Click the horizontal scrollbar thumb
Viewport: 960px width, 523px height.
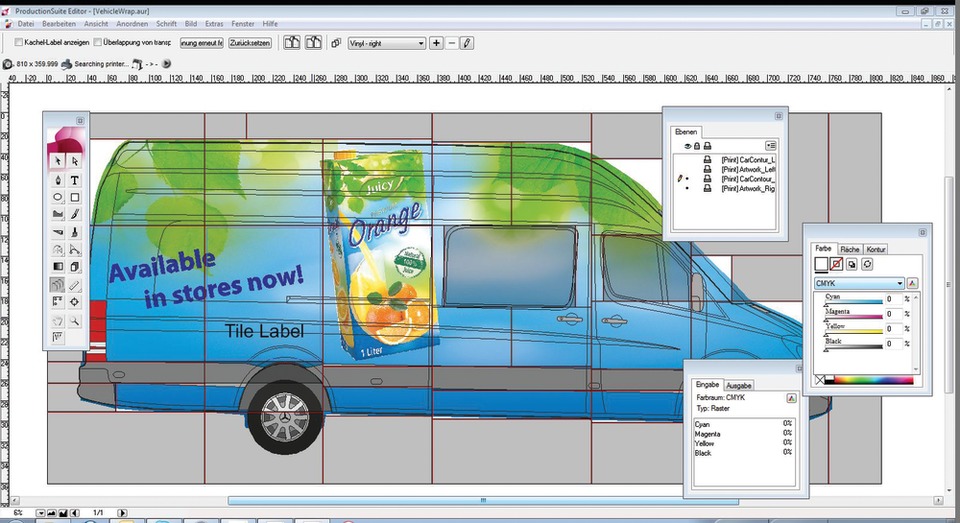pyautogui.click(x=483, y=500)
